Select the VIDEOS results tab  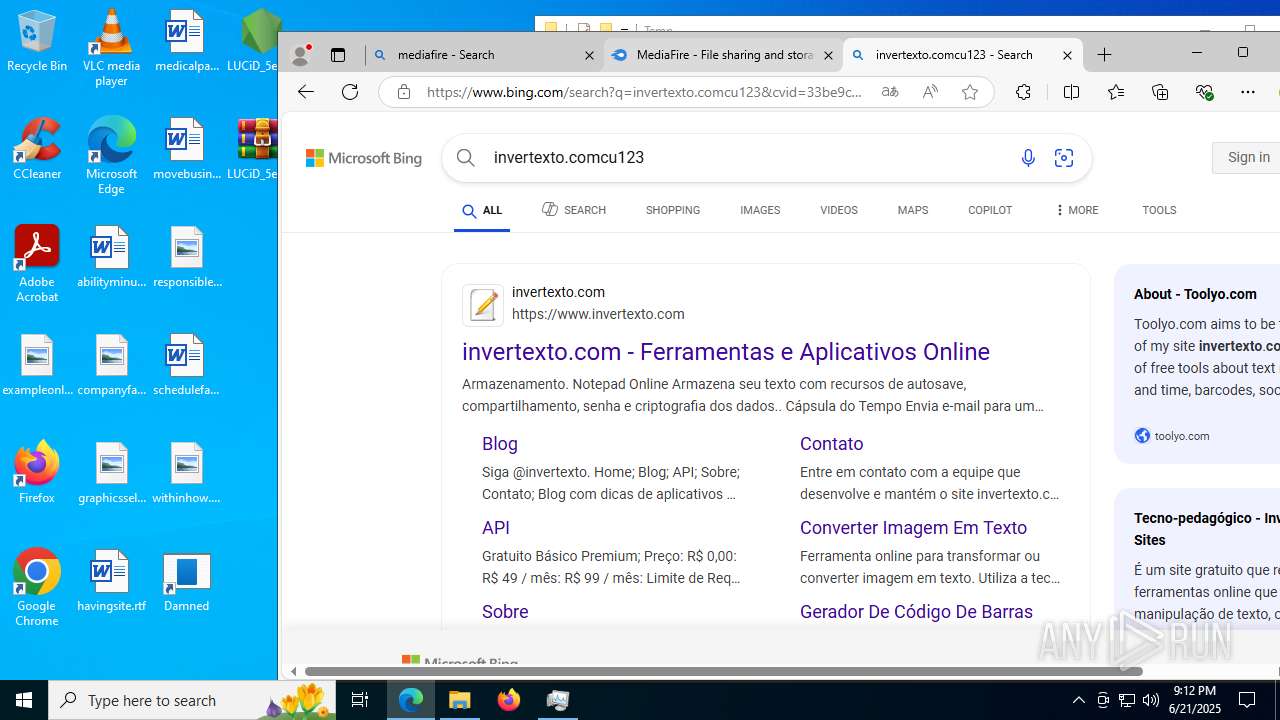tap(839, 210)
